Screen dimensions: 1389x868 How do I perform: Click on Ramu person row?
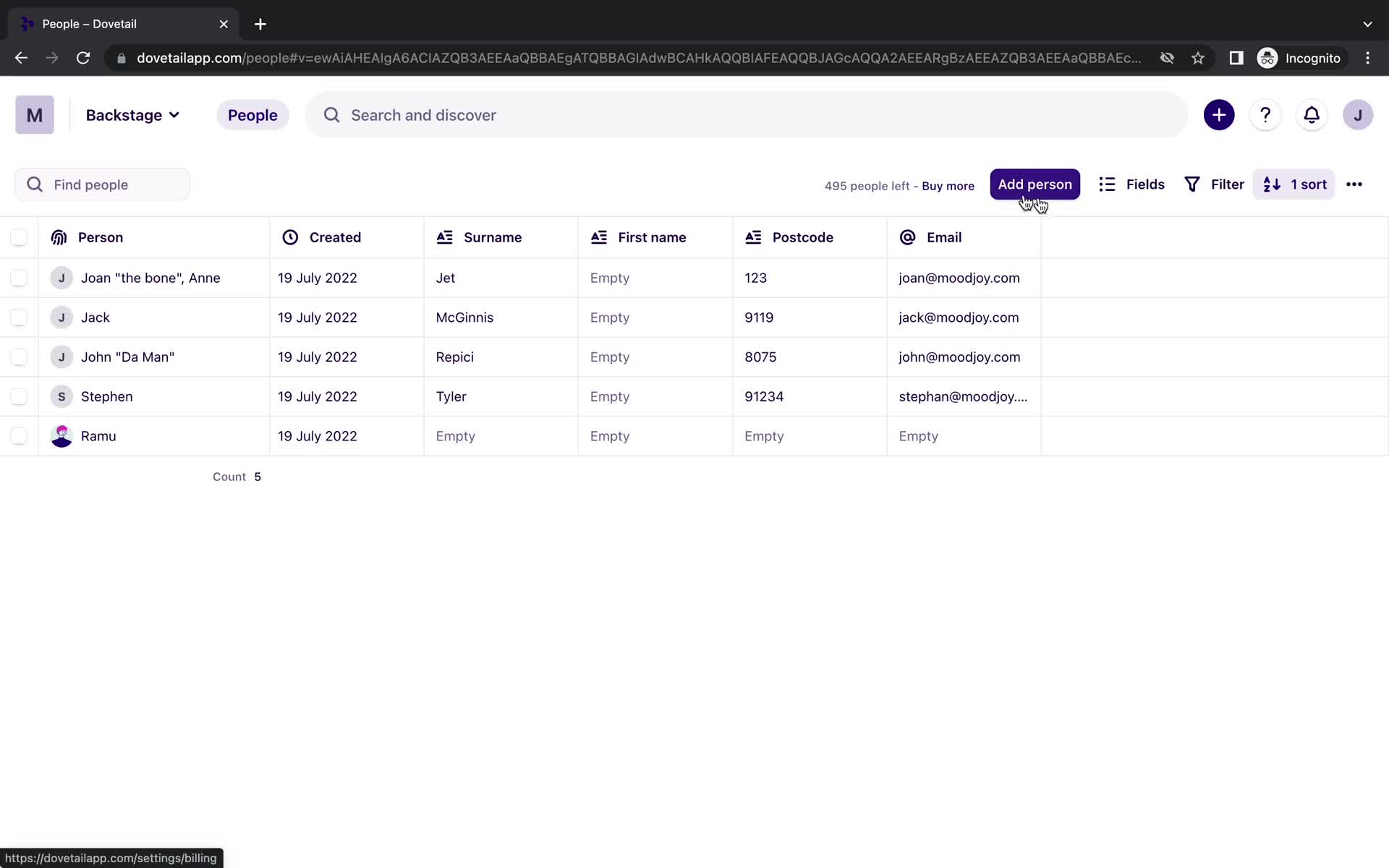[x=98, y=435]
